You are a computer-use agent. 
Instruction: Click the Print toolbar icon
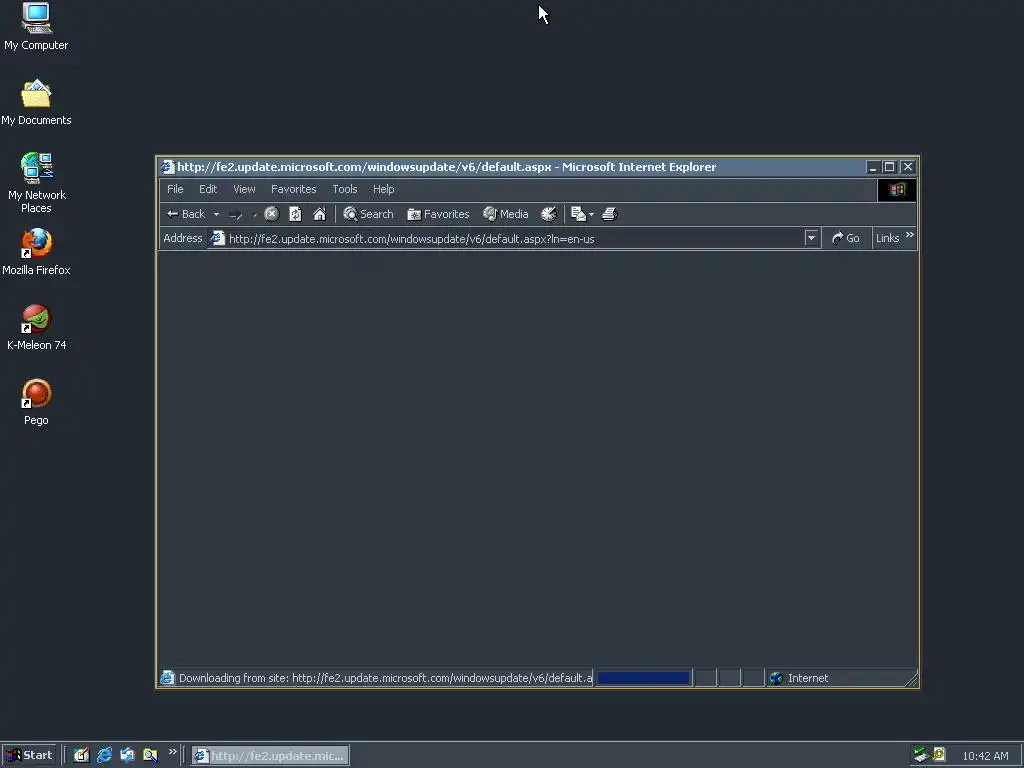pyautogui.click(x=609, y=214)
